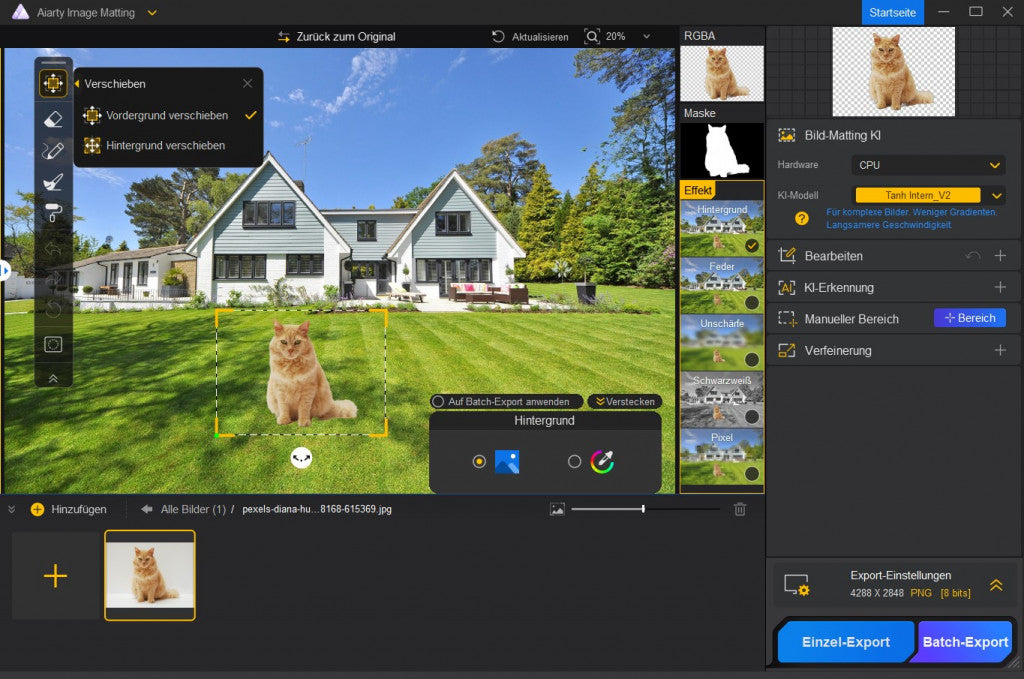Open the Hardware CPU dropdown
This screenshot has width=1024, height=679.
point(927,165)
